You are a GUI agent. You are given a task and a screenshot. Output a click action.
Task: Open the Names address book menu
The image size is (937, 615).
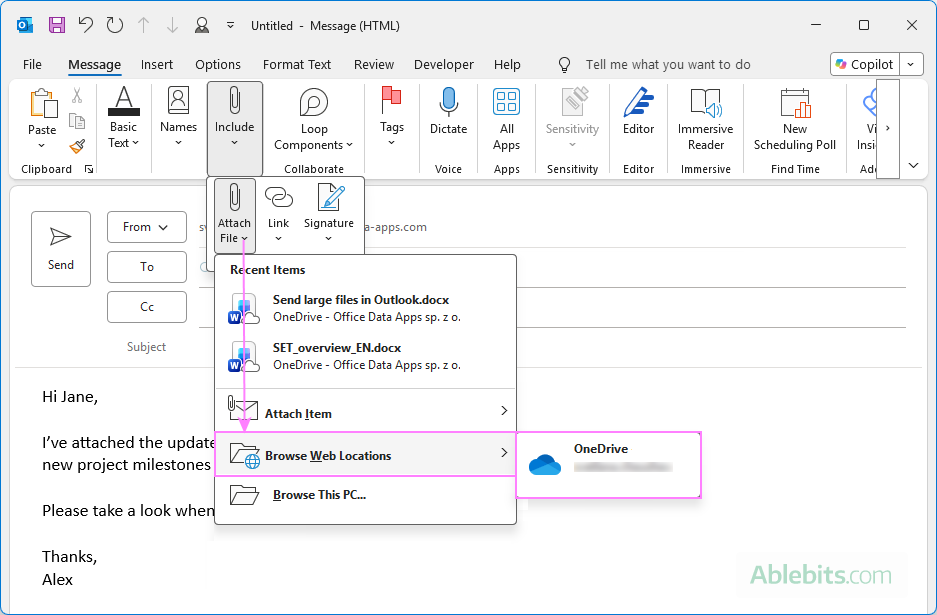tap(178, 117)
